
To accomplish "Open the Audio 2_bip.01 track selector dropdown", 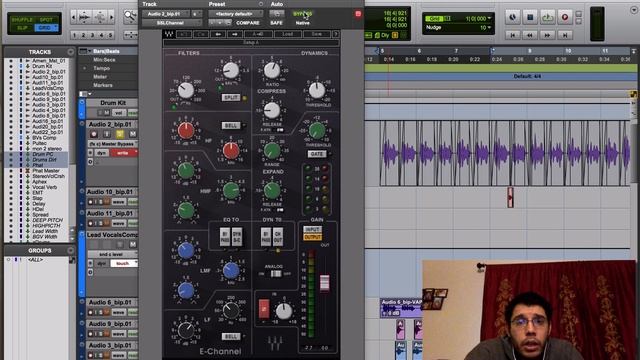I will click(166, 14).
